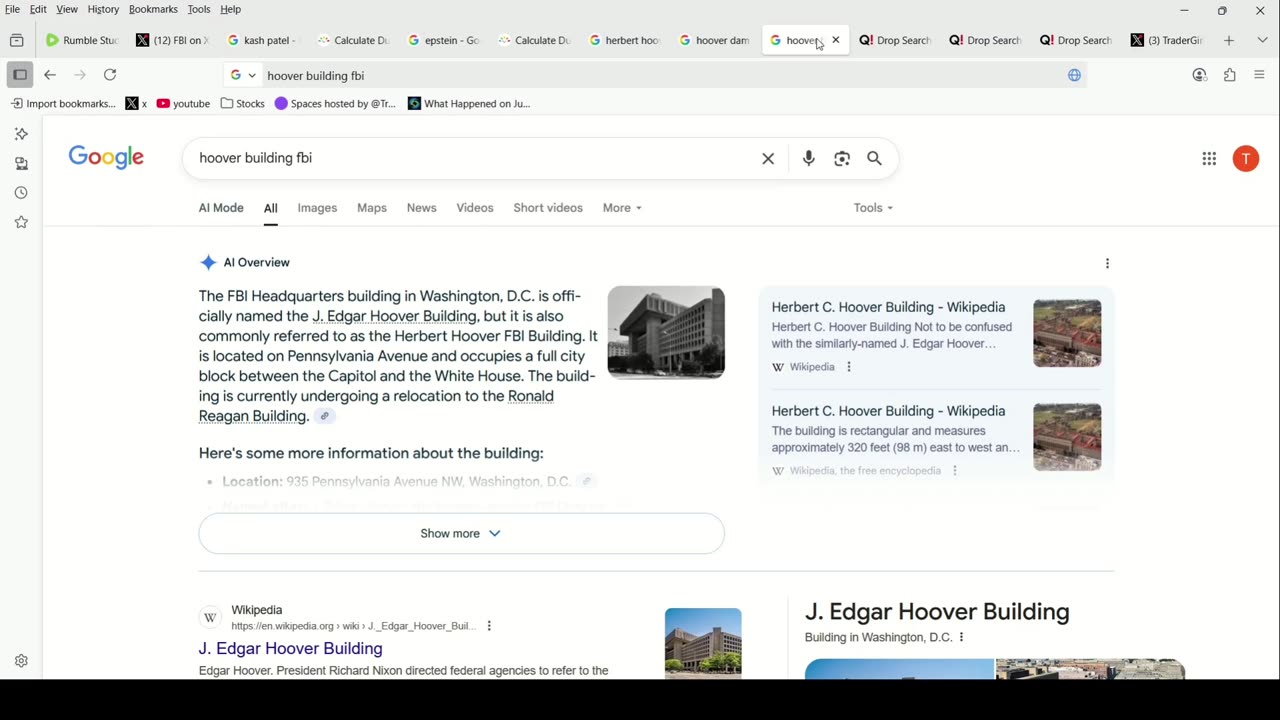Switch to AI Mode
This screenshot has width=1280, height=720.
click(221, 208)
